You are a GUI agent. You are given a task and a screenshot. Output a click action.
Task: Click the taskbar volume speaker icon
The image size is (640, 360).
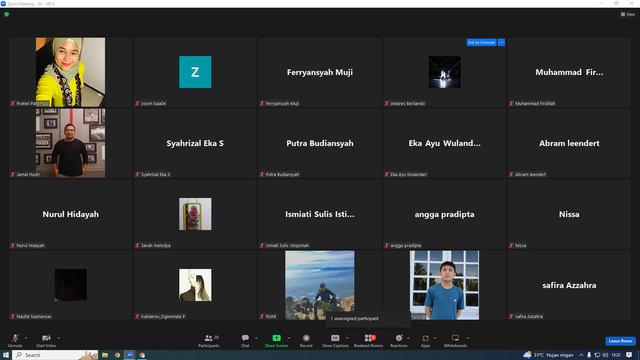coord(605,355)
